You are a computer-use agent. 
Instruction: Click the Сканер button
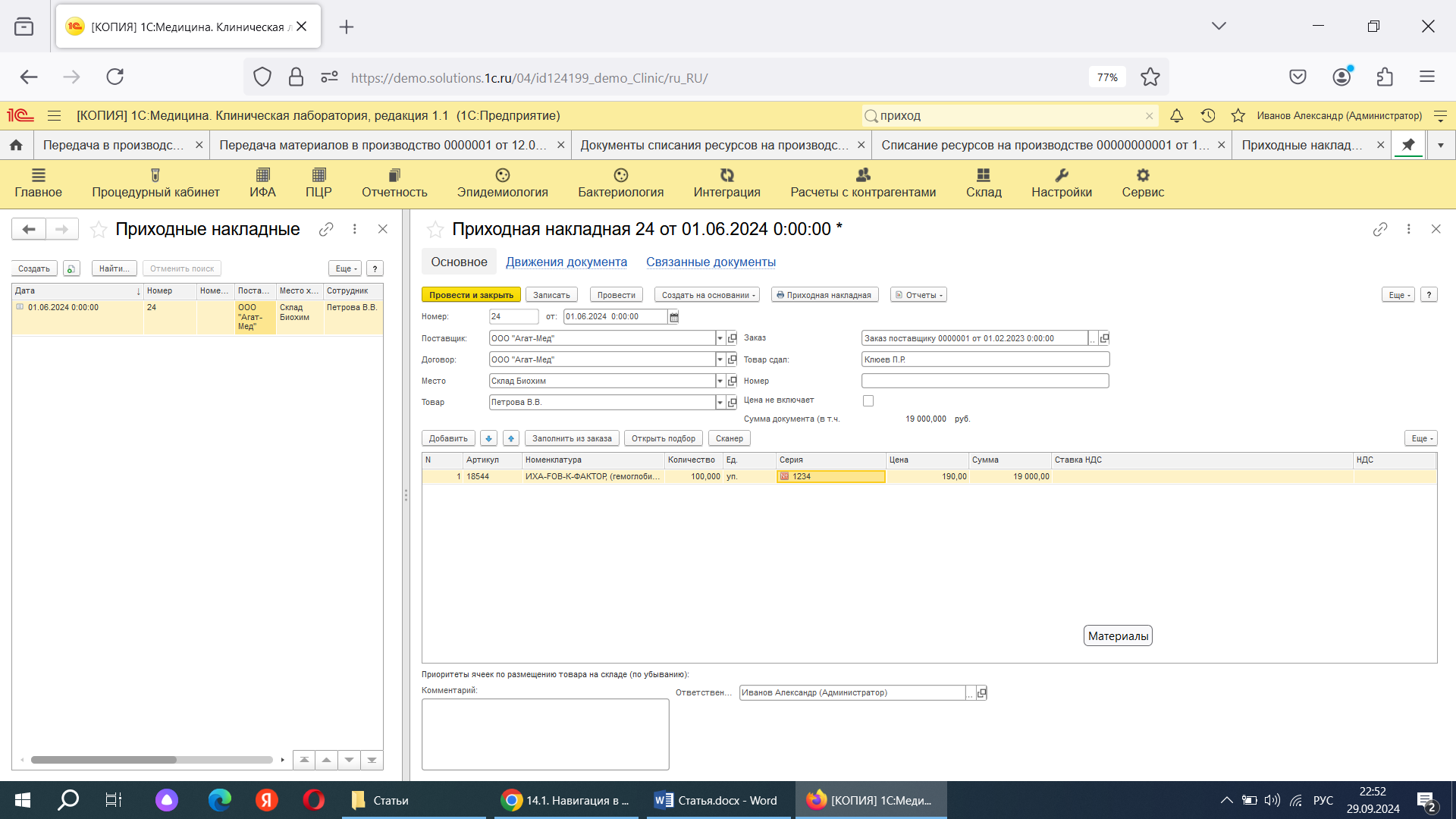point(729,438)
